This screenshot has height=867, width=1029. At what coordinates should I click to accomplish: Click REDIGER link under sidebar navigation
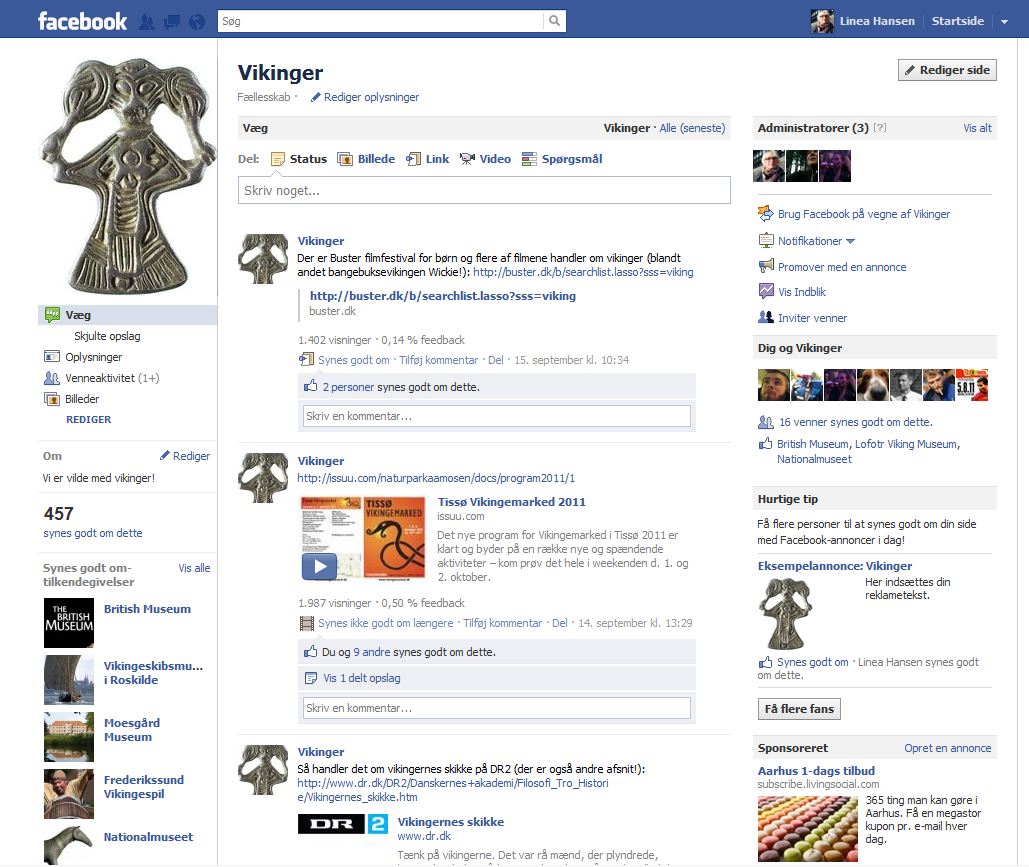click(x=89, y=419)
